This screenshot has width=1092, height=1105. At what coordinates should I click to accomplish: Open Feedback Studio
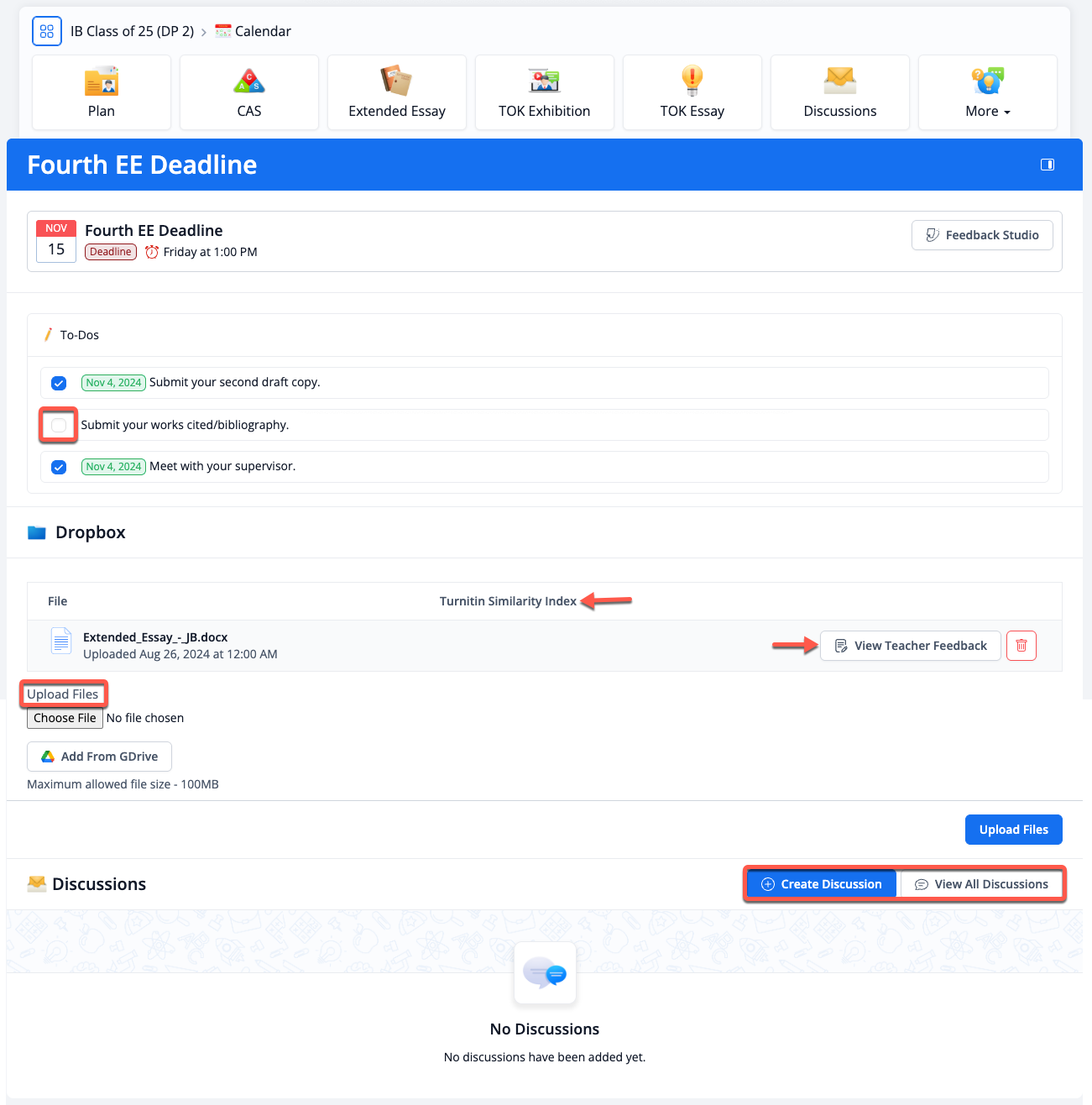981,235
